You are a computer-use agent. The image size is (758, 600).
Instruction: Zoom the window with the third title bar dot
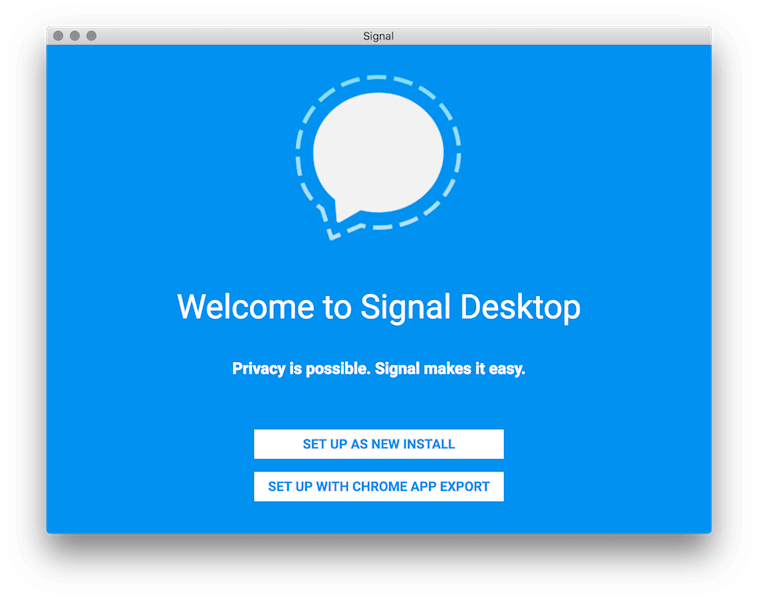[x=91, y=36]
